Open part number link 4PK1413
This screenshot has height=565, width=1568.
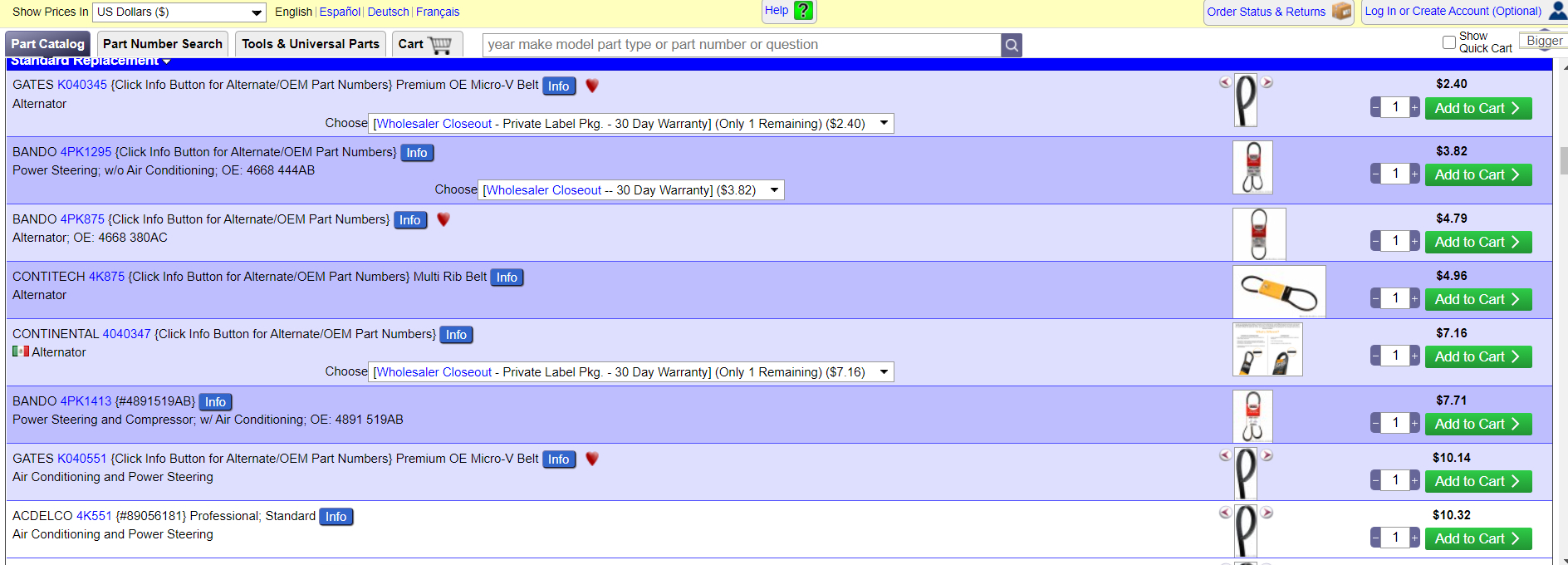(86, 401)
